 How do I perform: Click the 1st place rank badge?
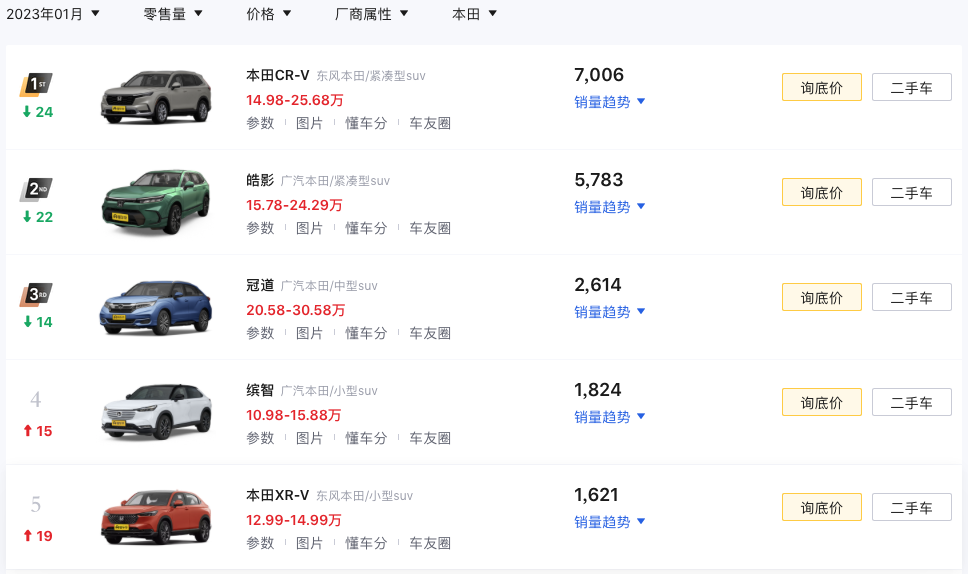click(x=36, y=85)
